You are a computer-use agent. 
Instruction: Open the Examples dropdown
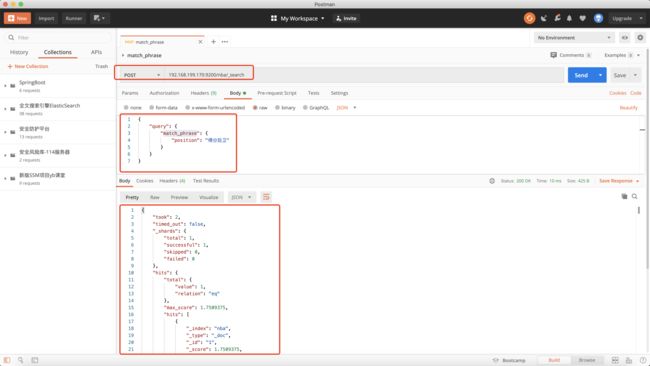[622, 55]
